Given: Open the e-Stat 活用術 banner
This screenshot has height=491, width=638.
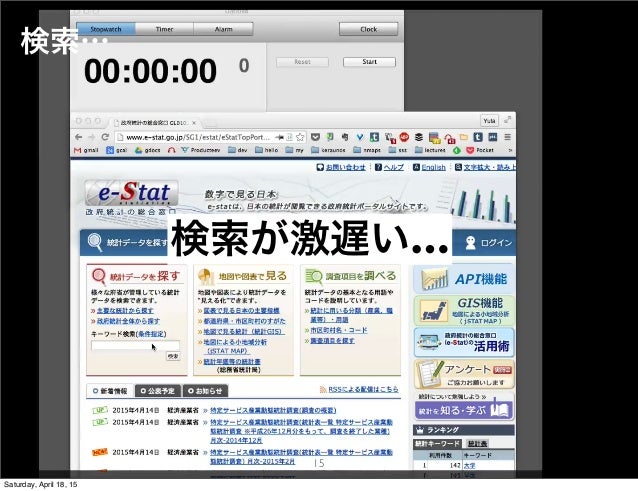Looking at the screenshot, I should tap(464, 343).
